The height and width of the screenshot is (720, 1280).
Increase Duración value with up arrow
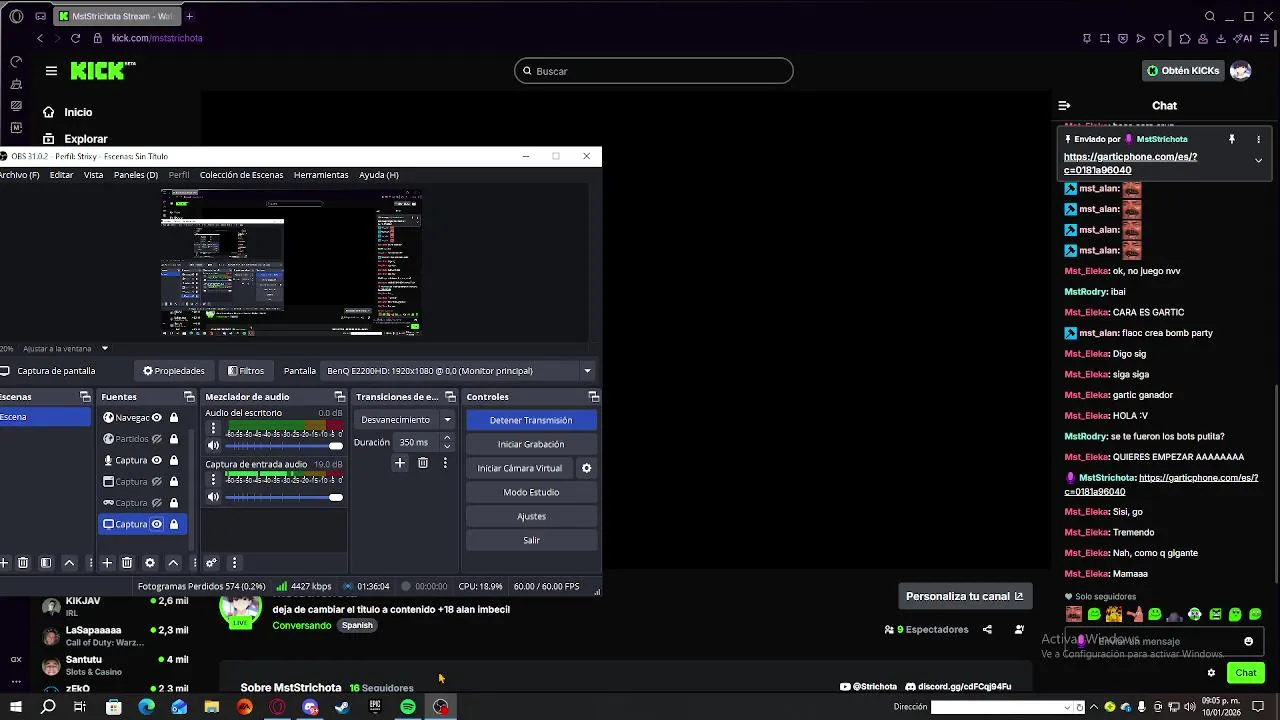(x=446, y=438)
